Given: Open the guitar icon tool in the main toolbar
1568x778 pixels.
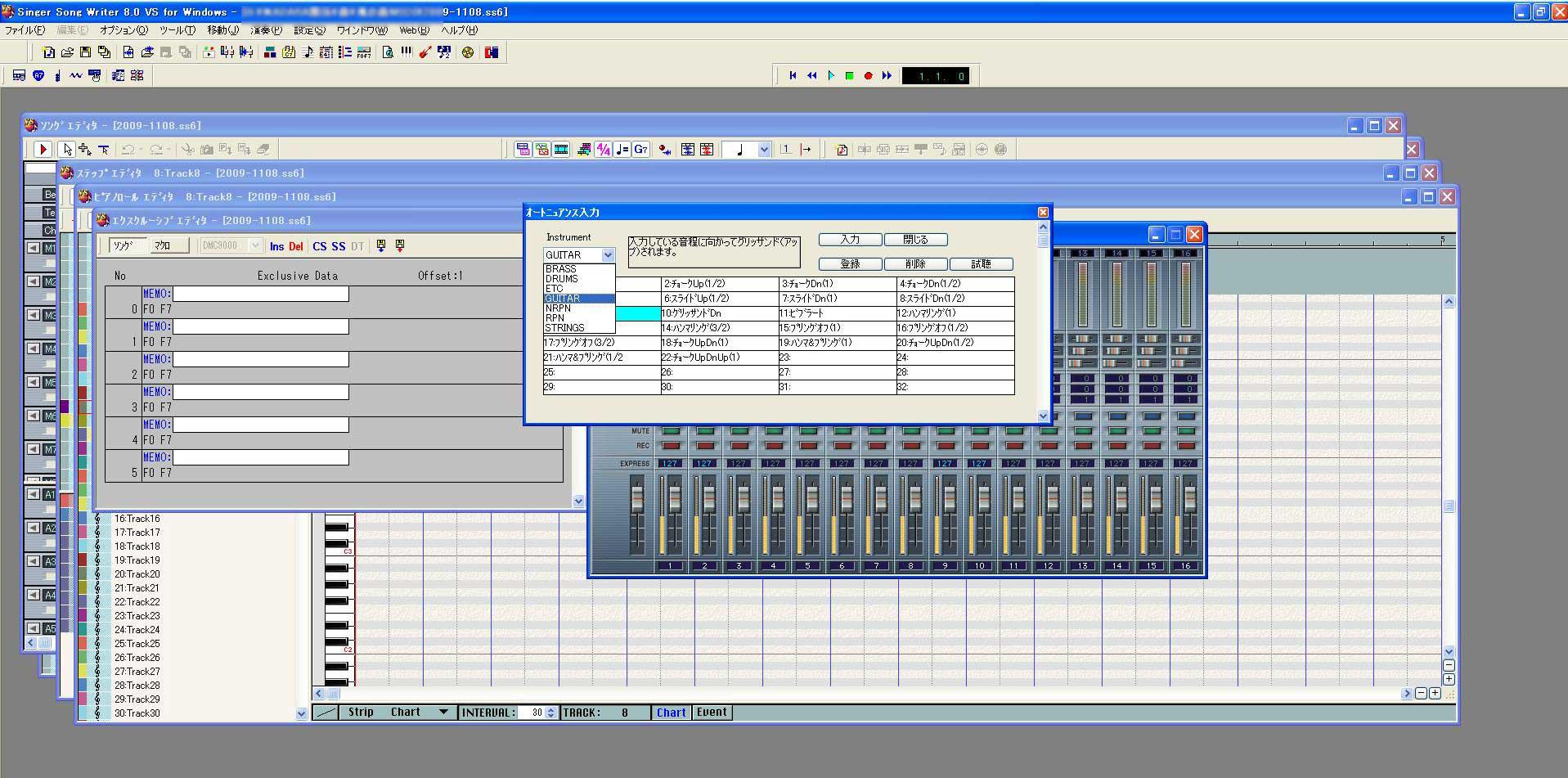Looking at the screenshot, I should pos(425,52).
